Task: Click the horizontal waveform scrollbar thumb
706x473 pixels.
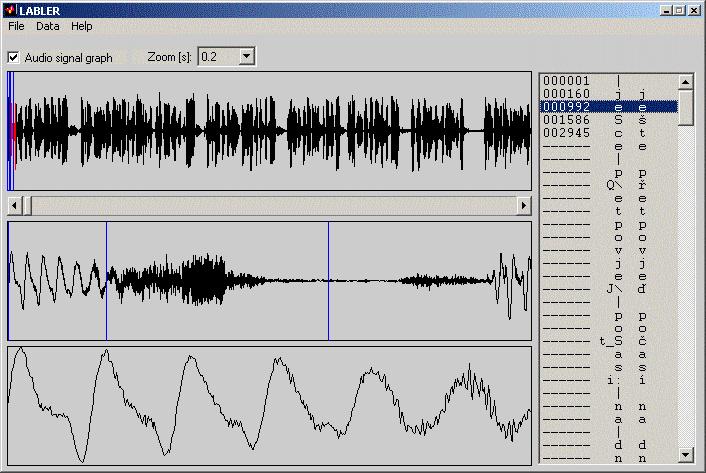Action: 27,206
